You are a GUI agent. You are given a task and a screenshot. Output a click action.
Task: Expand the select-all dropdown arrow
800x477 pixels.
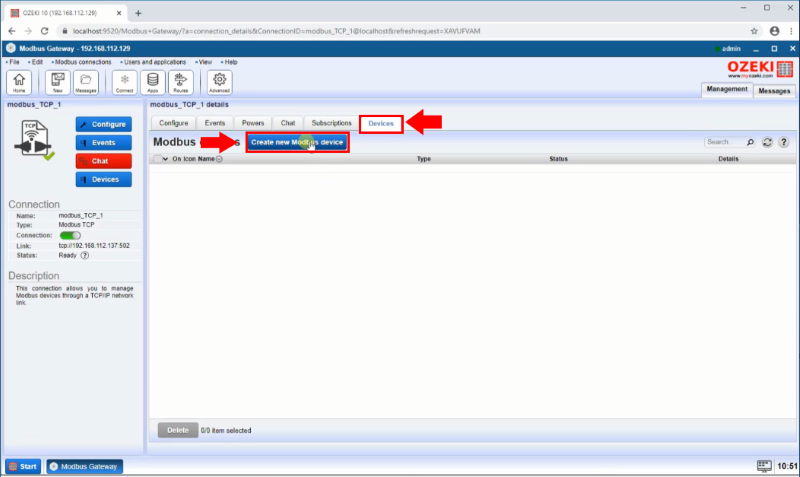tap(165, 159)
